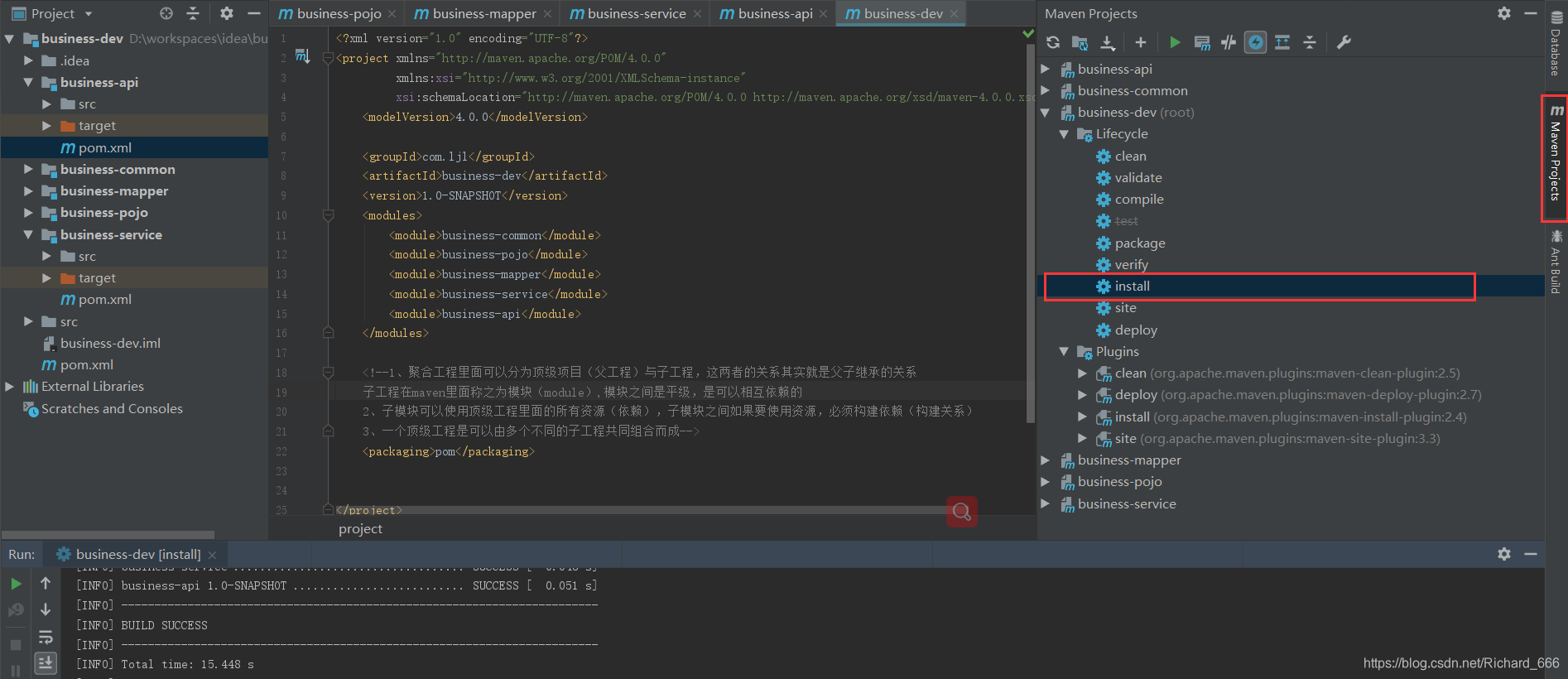Expand business-common in Maven Projects
This screenshot has height=679, width=1568.
pyautogui.click(x=1046, y=90)
